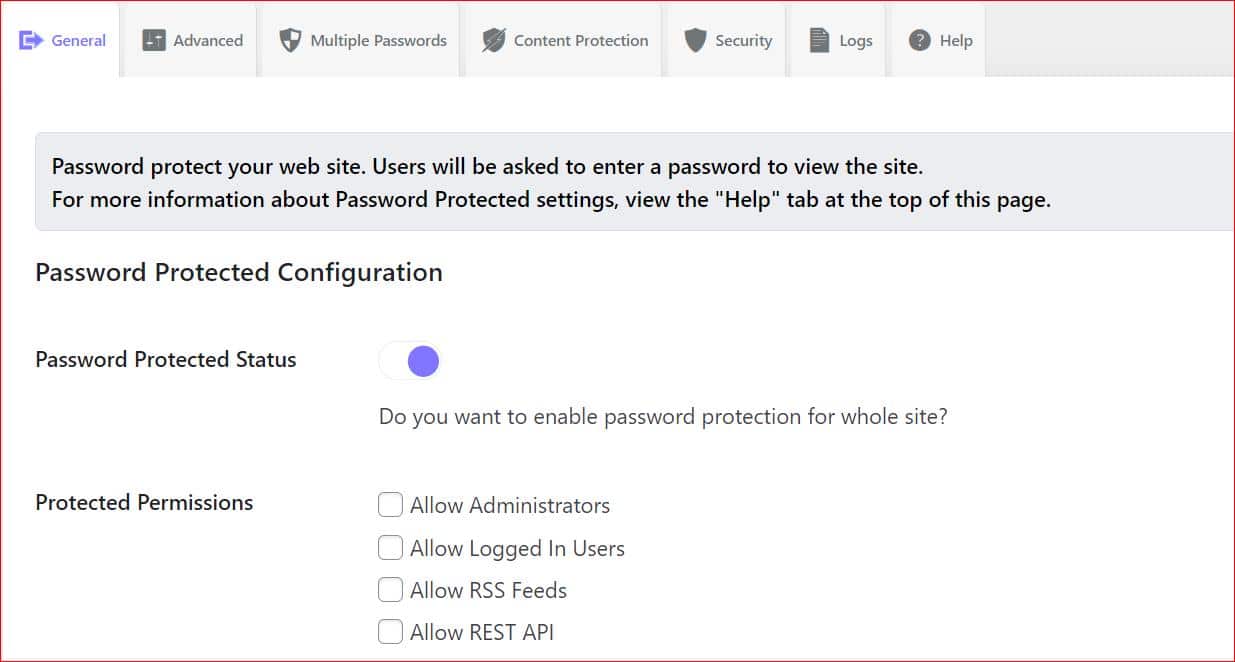The image size is (1235, 662).
Task: Check the Allow REST API option
Action: (390, 631)
